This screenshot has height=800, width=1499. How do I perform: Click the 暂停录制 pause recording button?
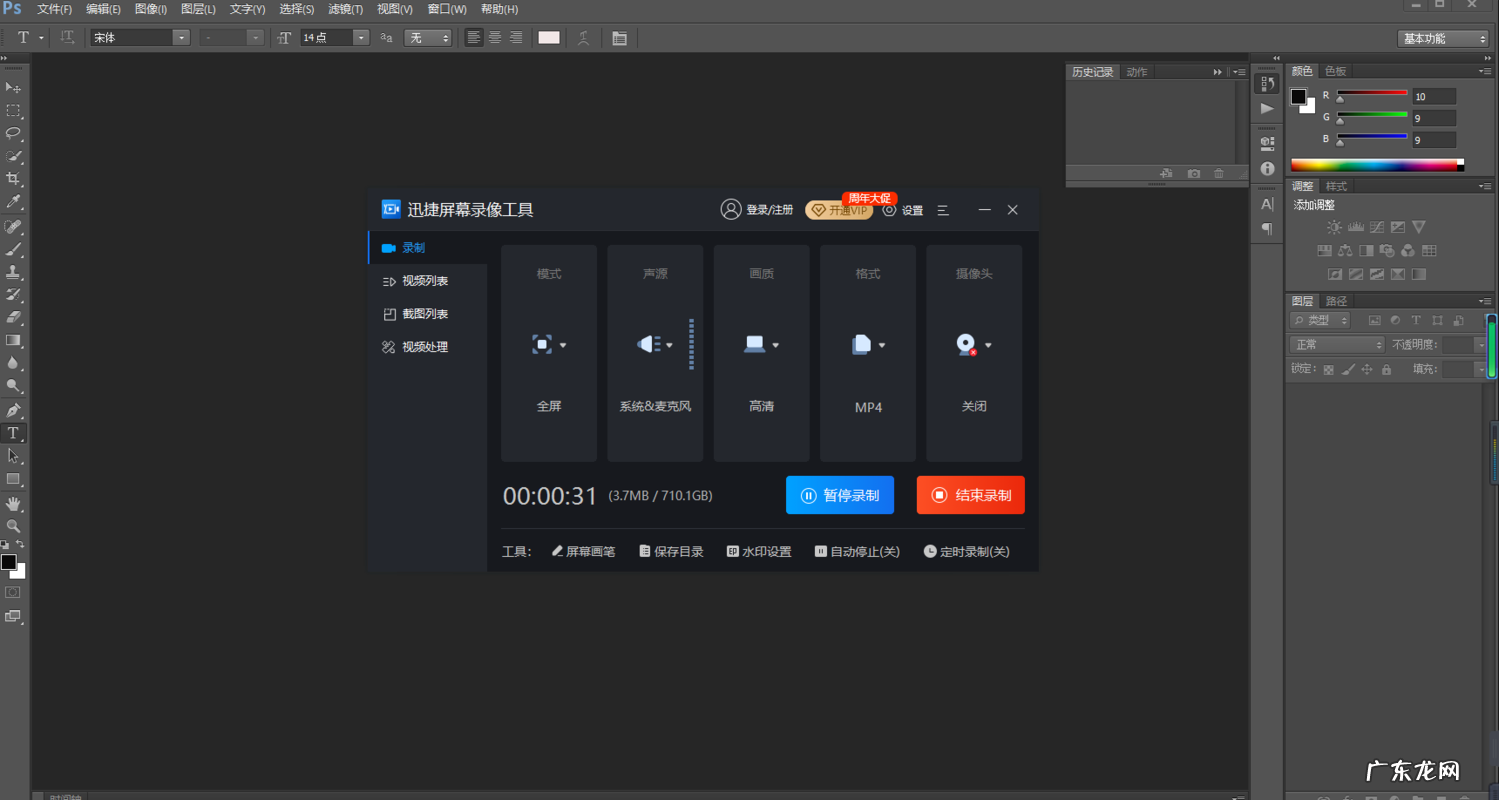coord(839,495)
